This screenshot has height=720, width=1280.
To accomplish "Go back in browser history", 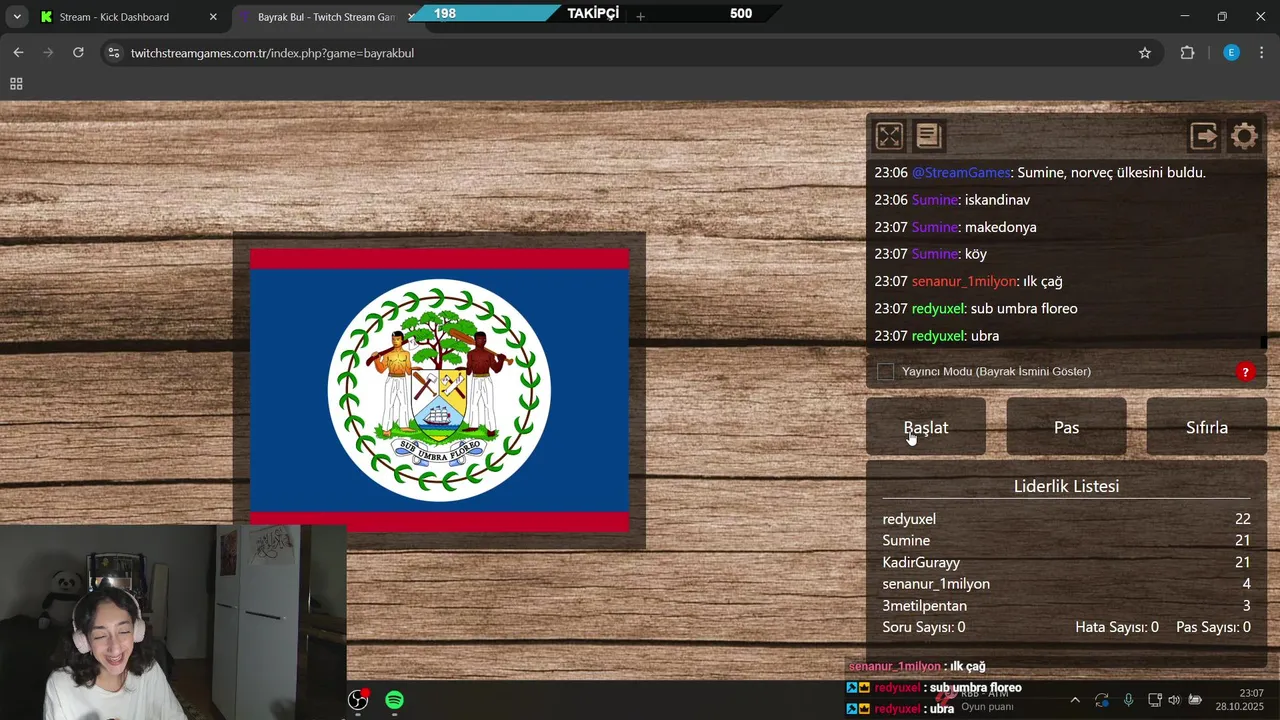I will pos(18,53).
